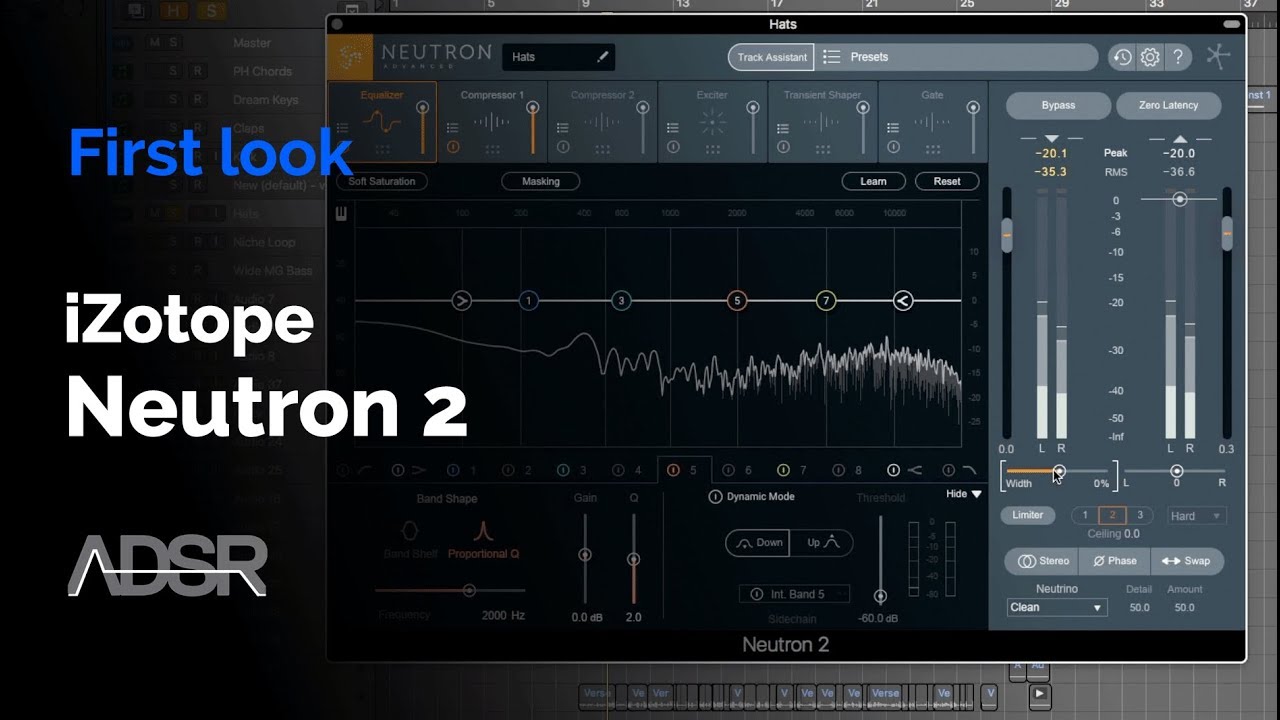Click the Phase invert button
1280x720 pixels.
point(1114,561)
